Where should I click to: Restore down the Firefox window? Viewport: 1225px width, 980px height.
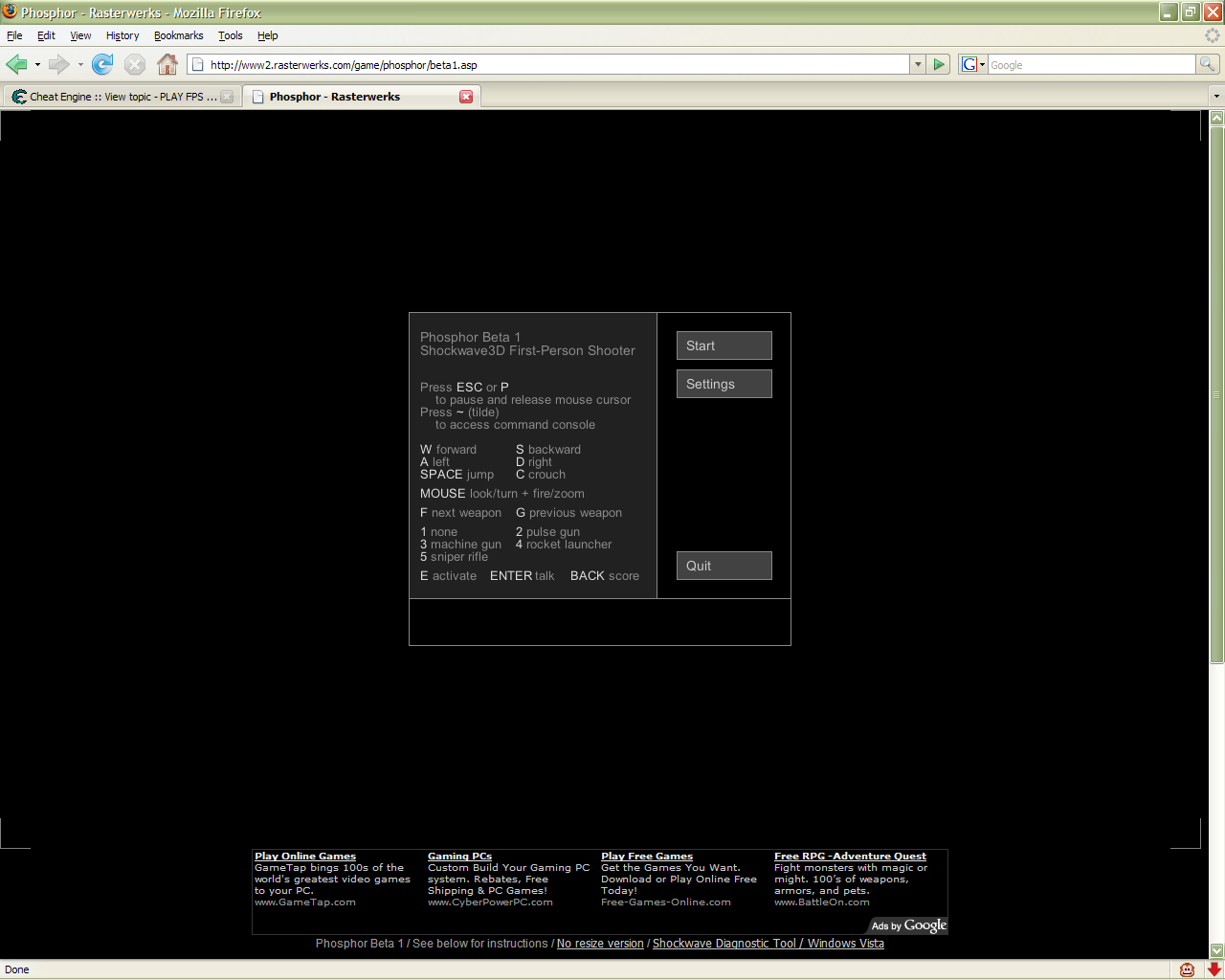click(x=1191, y=12)
